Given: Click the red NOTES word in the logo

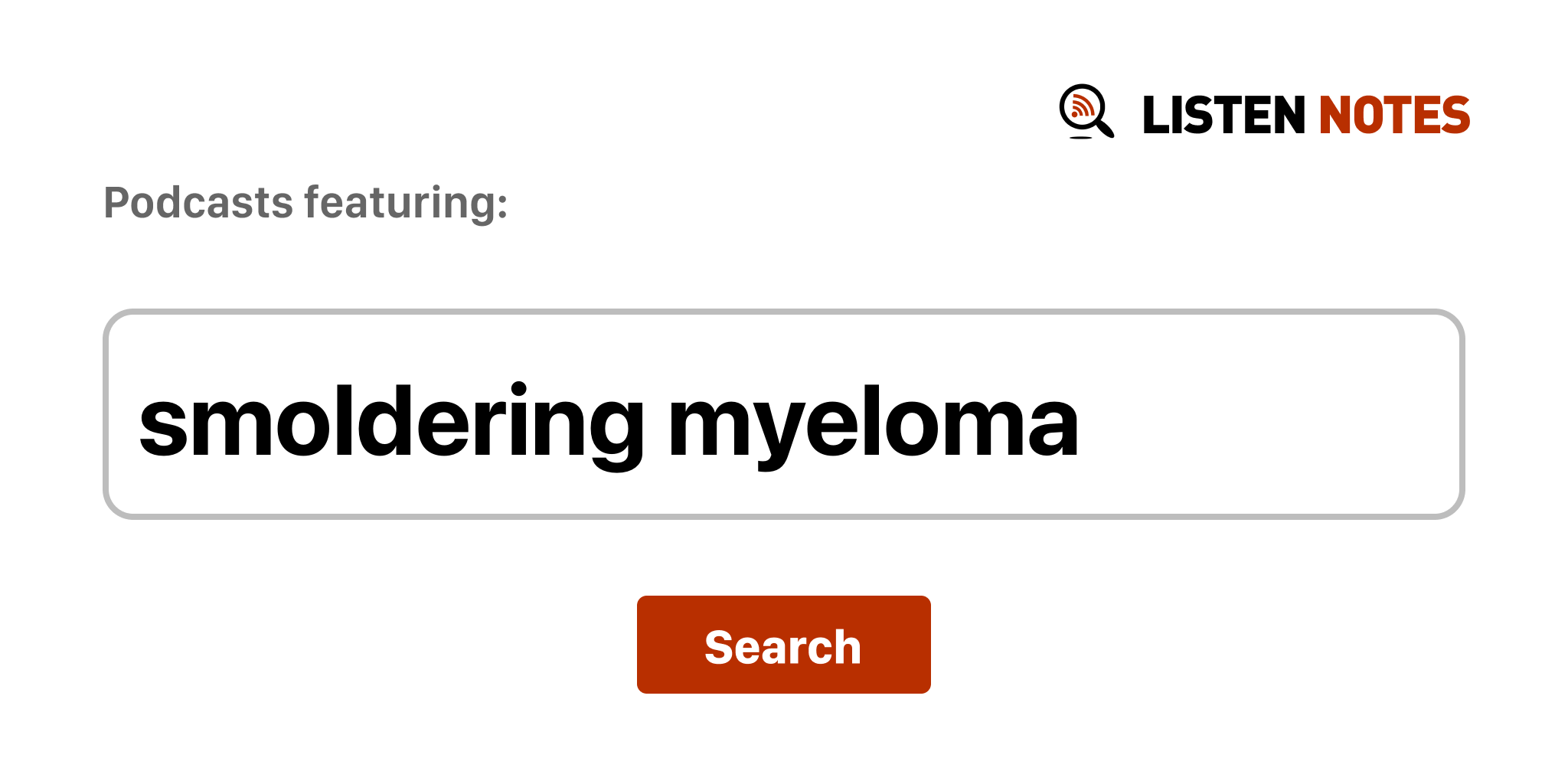Looking at the screenshot, I should (x=1393, y=116).
